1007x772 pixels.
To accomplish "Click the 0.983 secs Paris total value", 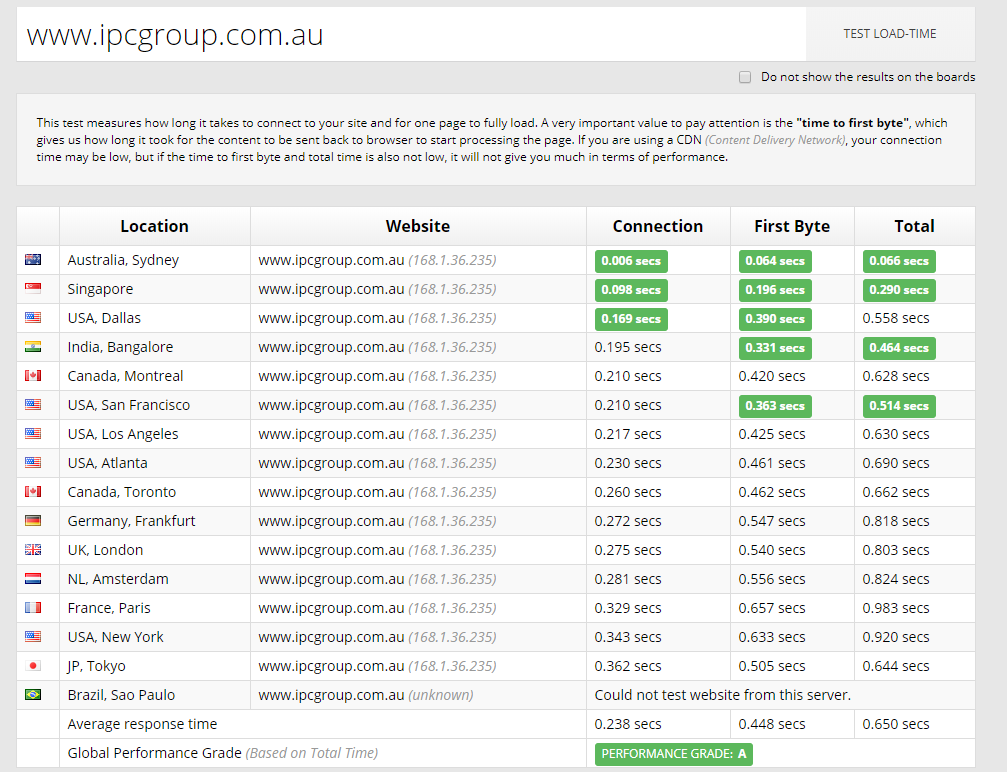I will click(x=896, y=608).
